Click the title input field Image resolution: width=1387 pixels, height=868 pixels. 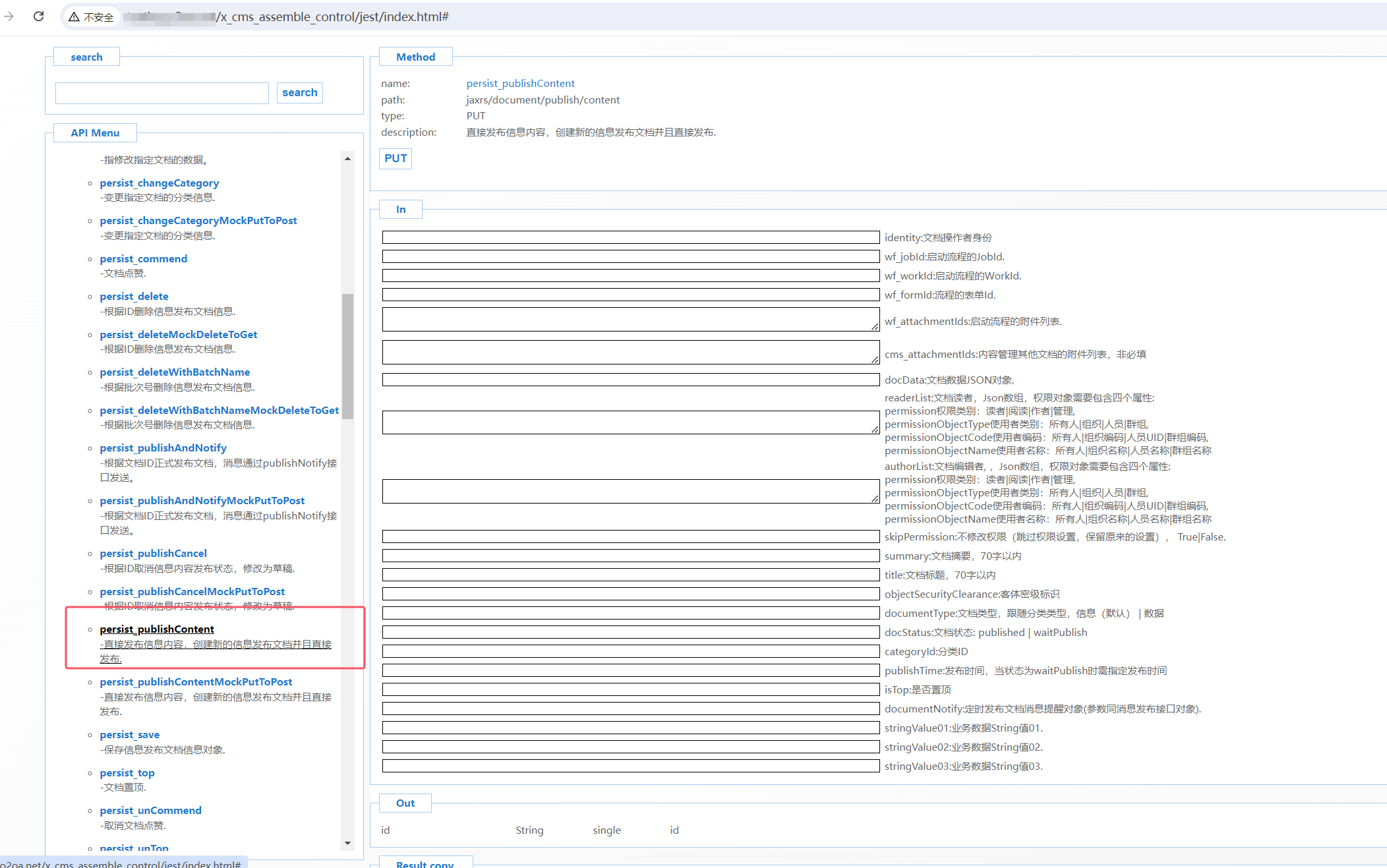[630, 575]
